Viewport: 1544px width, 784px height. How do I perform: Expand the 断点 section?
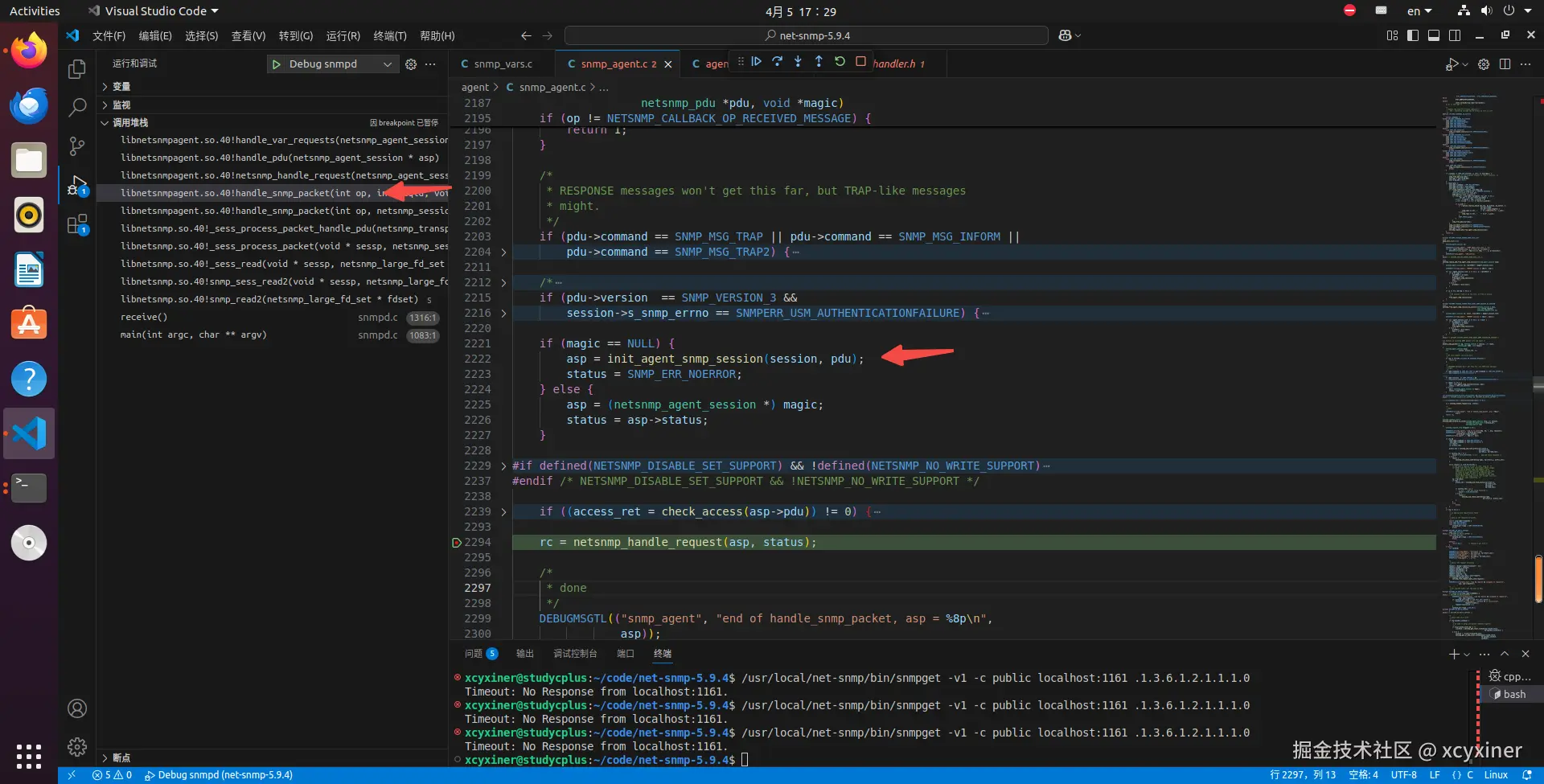tap(121, 758)
